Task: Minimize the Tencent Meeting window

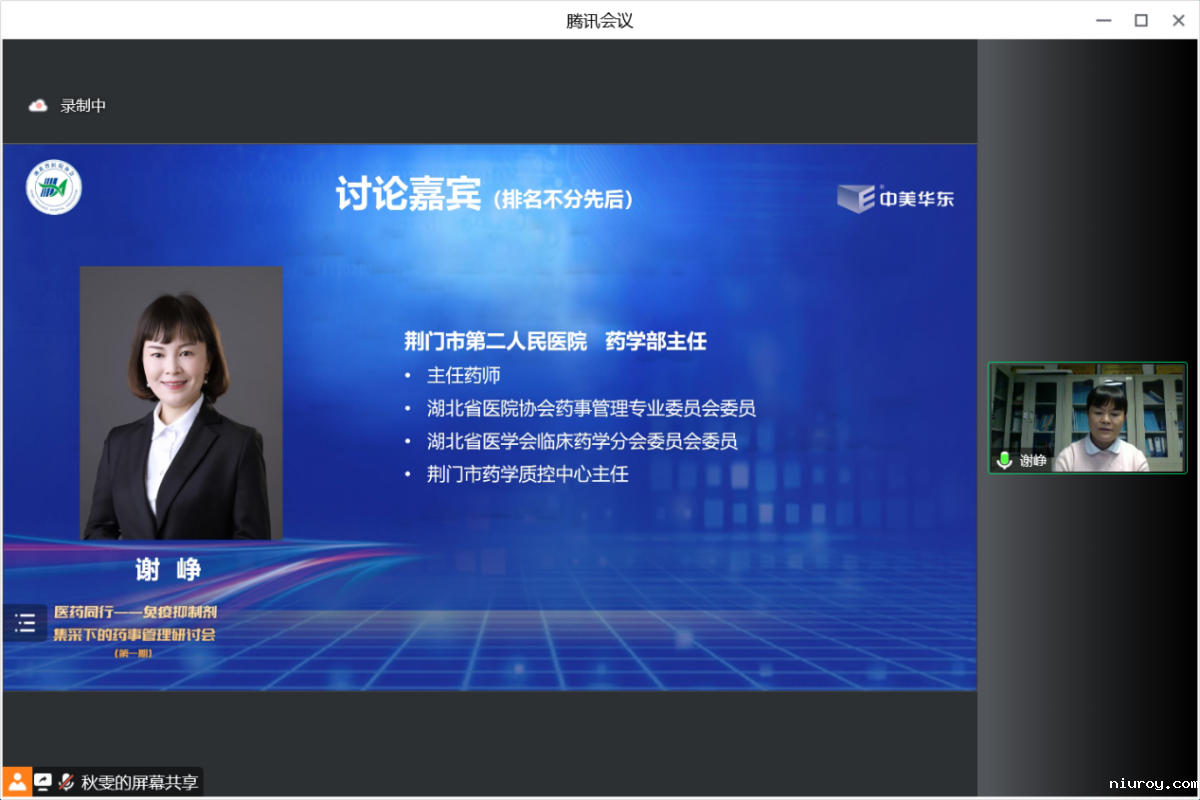Action: pyautogui.click(x=1102, y=20)
